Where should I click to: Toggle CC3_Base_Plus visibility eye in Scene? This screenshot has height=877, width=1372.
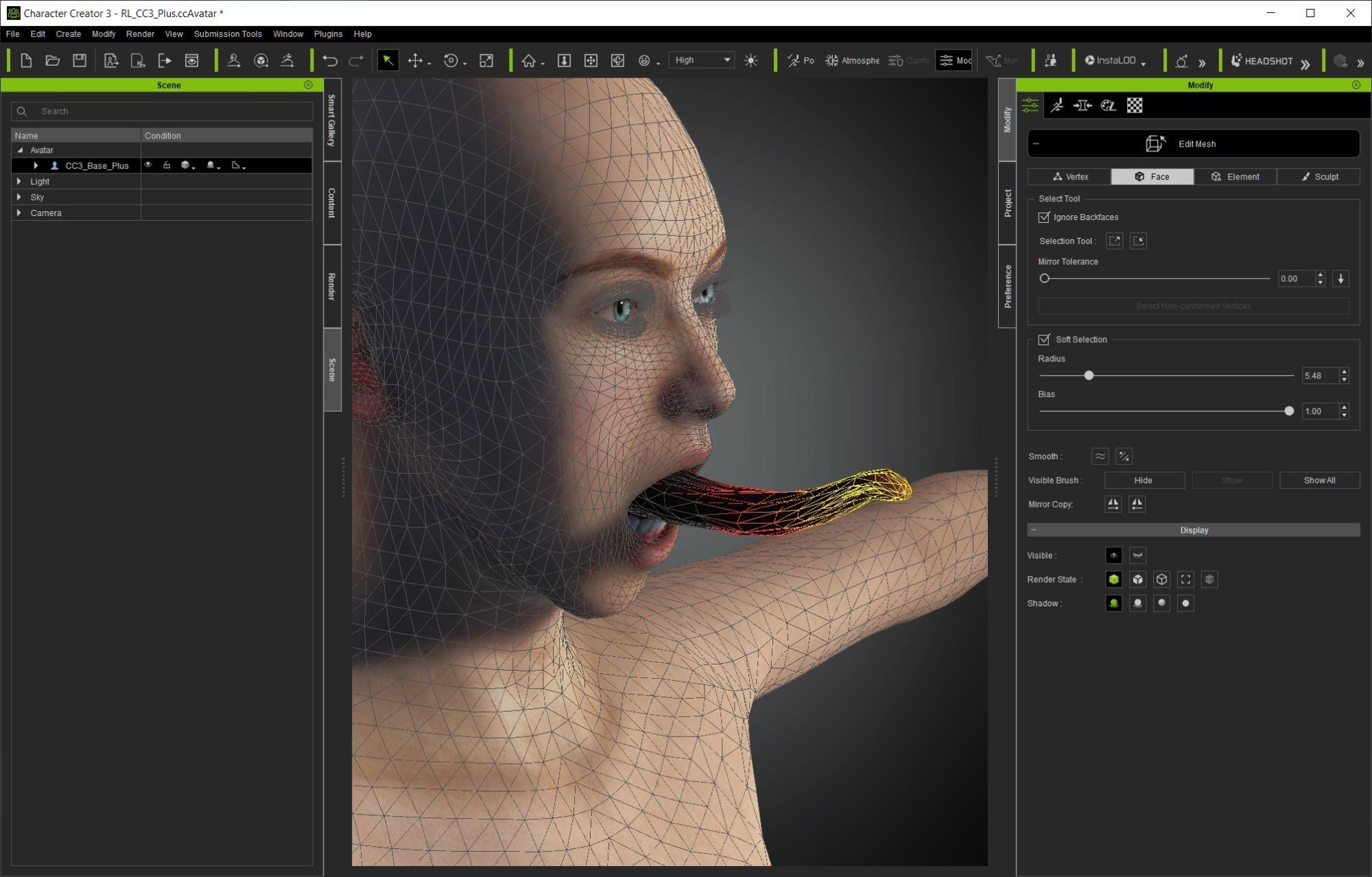(x=147, y=165)
